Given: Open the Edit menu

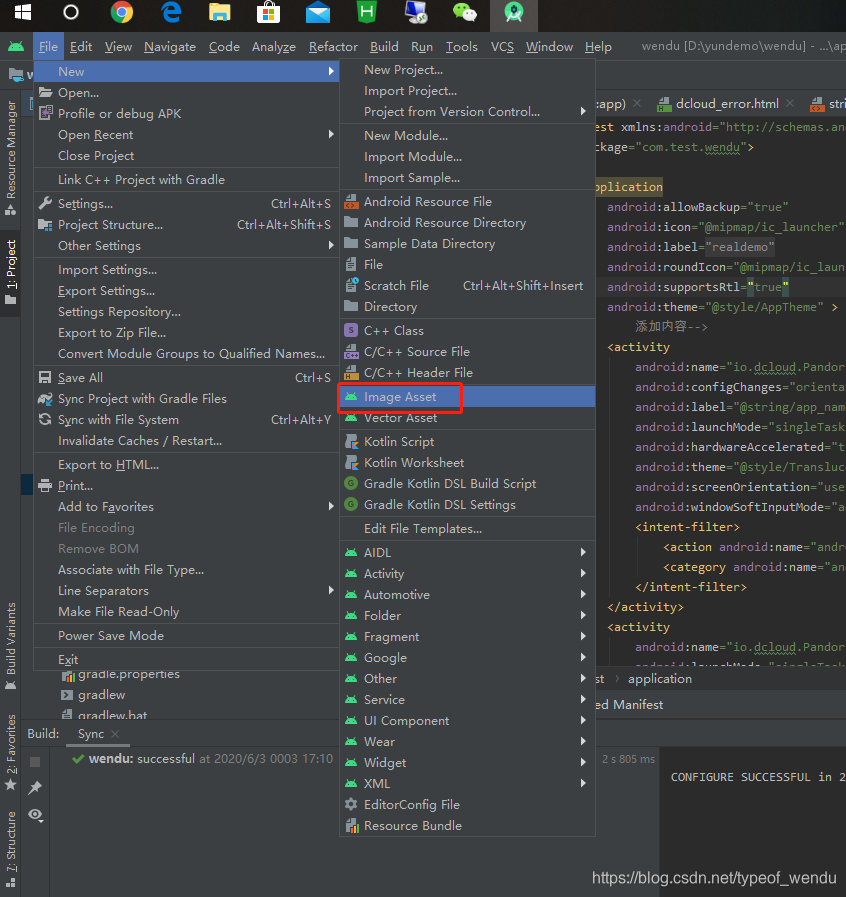Looking at the screenshot, I should point(81,46).
